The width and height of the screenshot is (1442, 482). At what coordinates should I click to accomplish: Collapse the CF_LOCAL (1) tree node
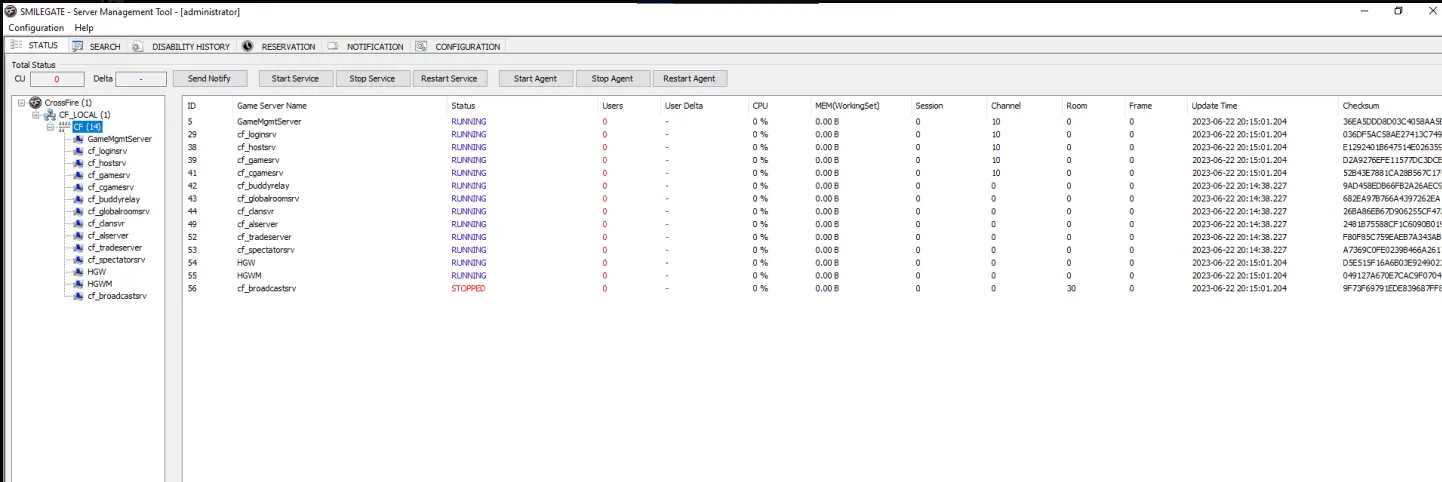pos(36,115)
